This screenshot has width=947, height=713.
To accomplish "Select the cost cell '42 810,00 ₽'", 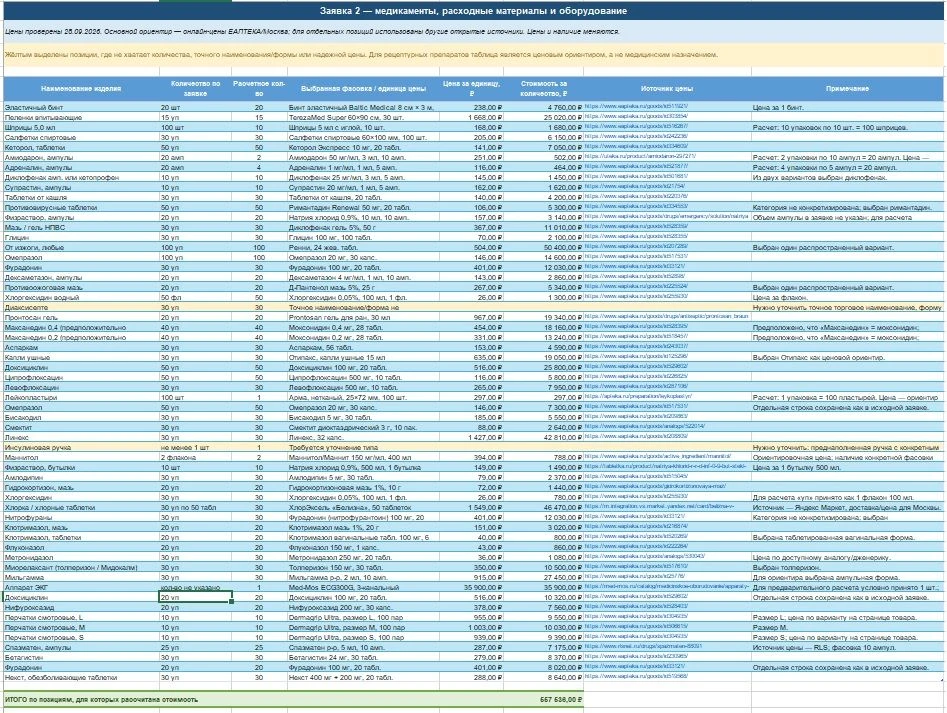I will (543, 438).
